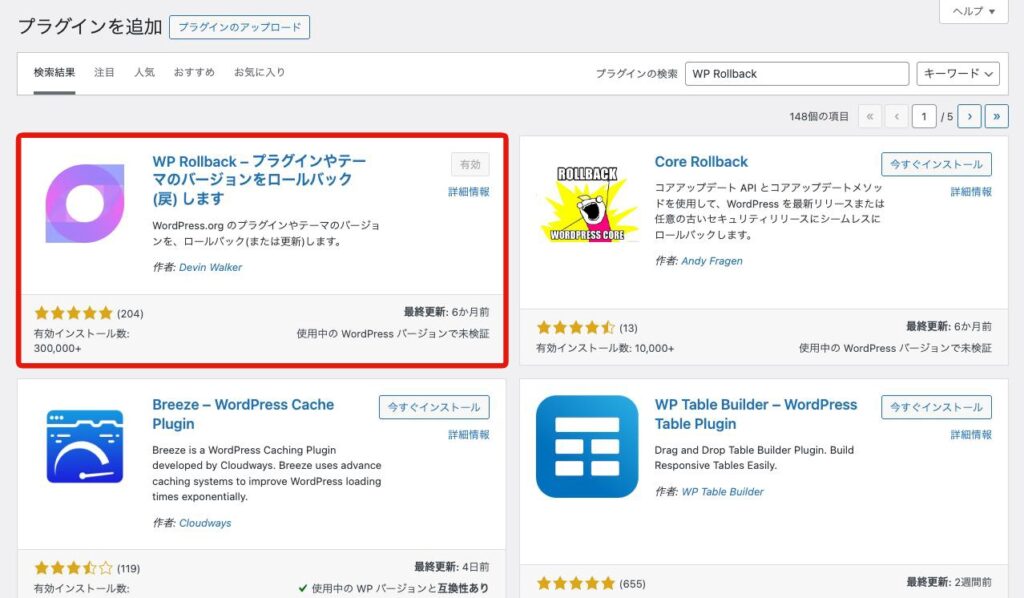Image resolution: width=1024 pixels, height=598 pixels.
Task: Click the WP Rollback plugin logo icon
Action: point(85,204)
